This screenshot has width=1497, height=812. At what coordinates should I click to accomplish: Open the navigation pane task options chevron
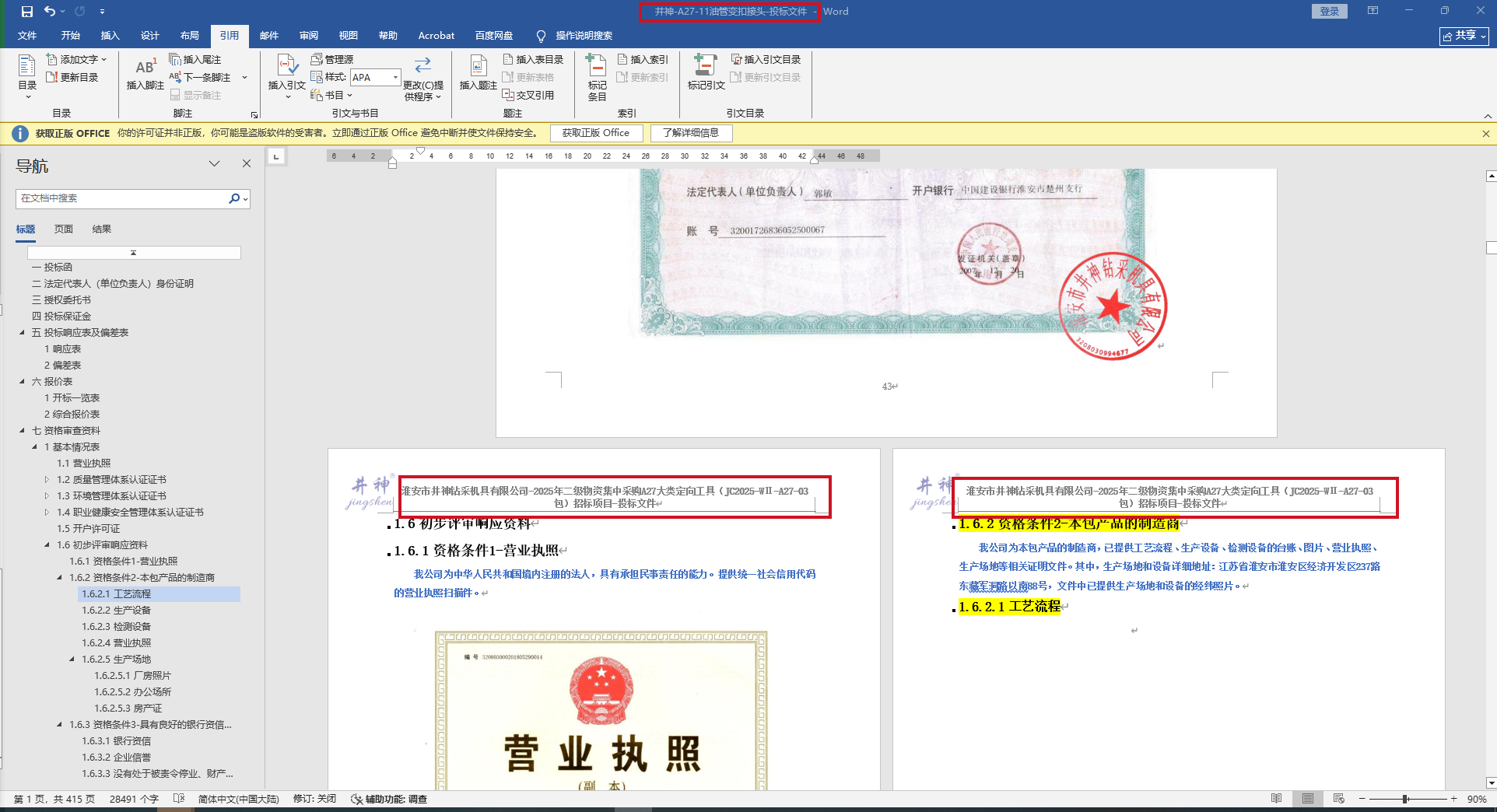pyautogui.click(x=214, y=163)
